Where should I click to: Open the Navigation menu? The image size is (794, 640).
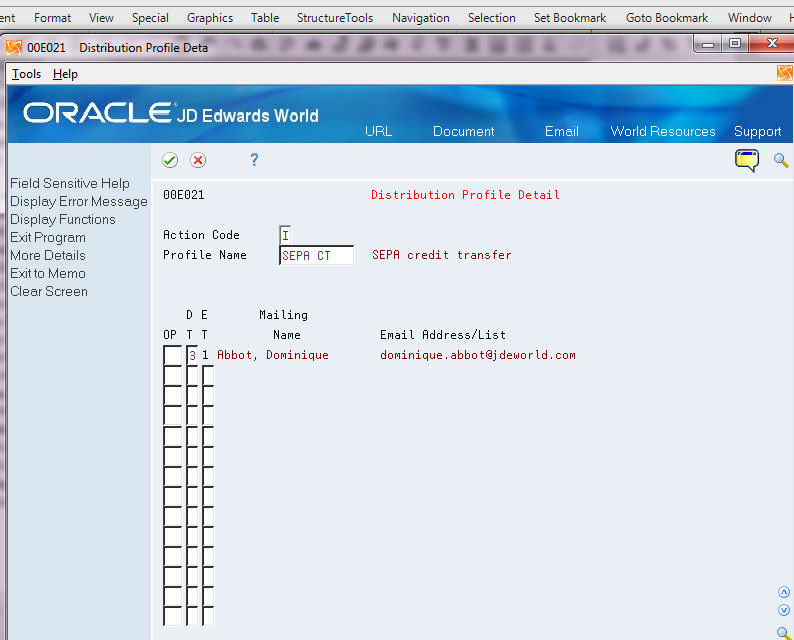coord(421,18)
